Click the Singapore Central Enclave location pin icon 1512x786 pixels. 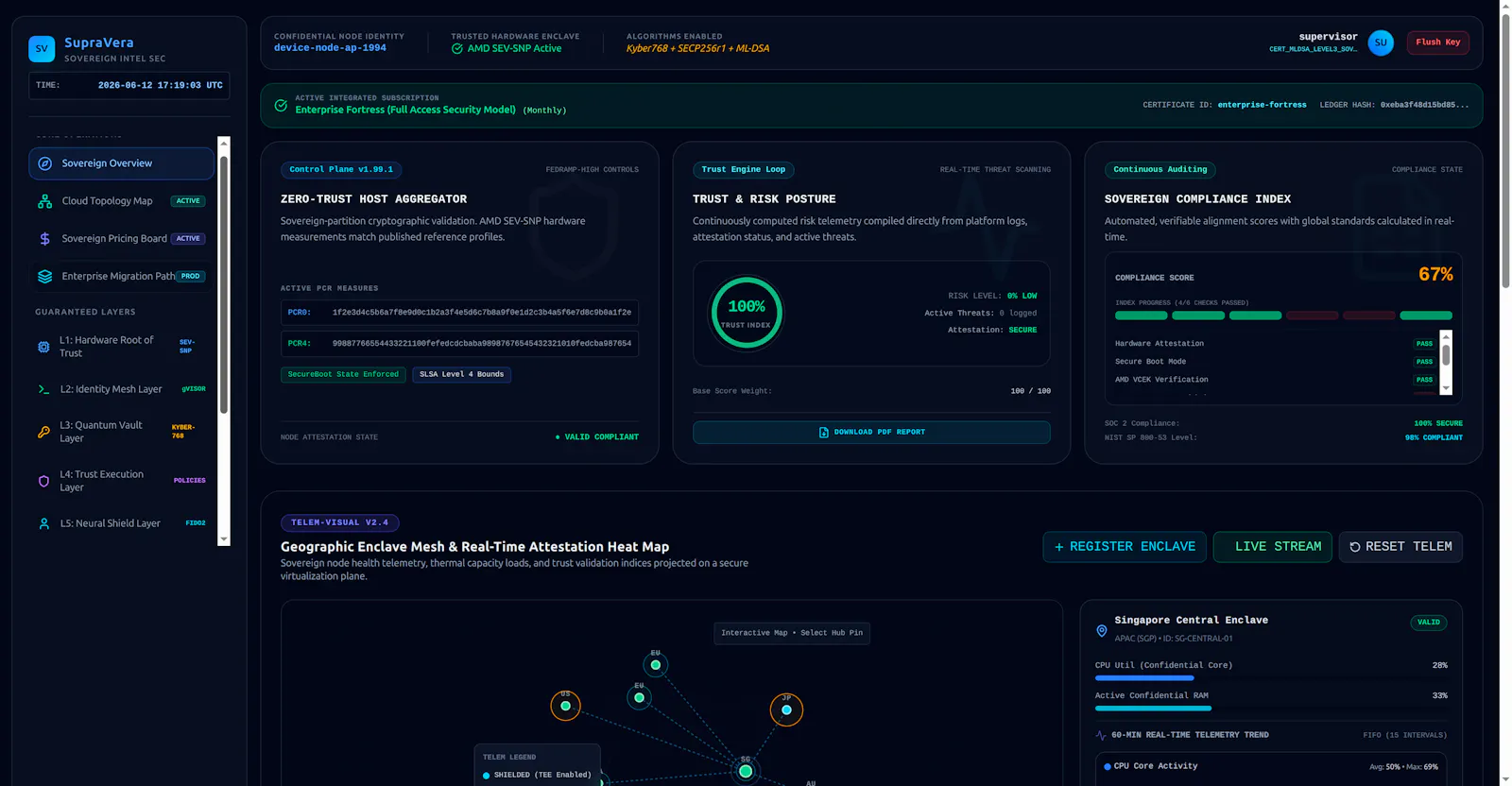(x=1102, y=631)
